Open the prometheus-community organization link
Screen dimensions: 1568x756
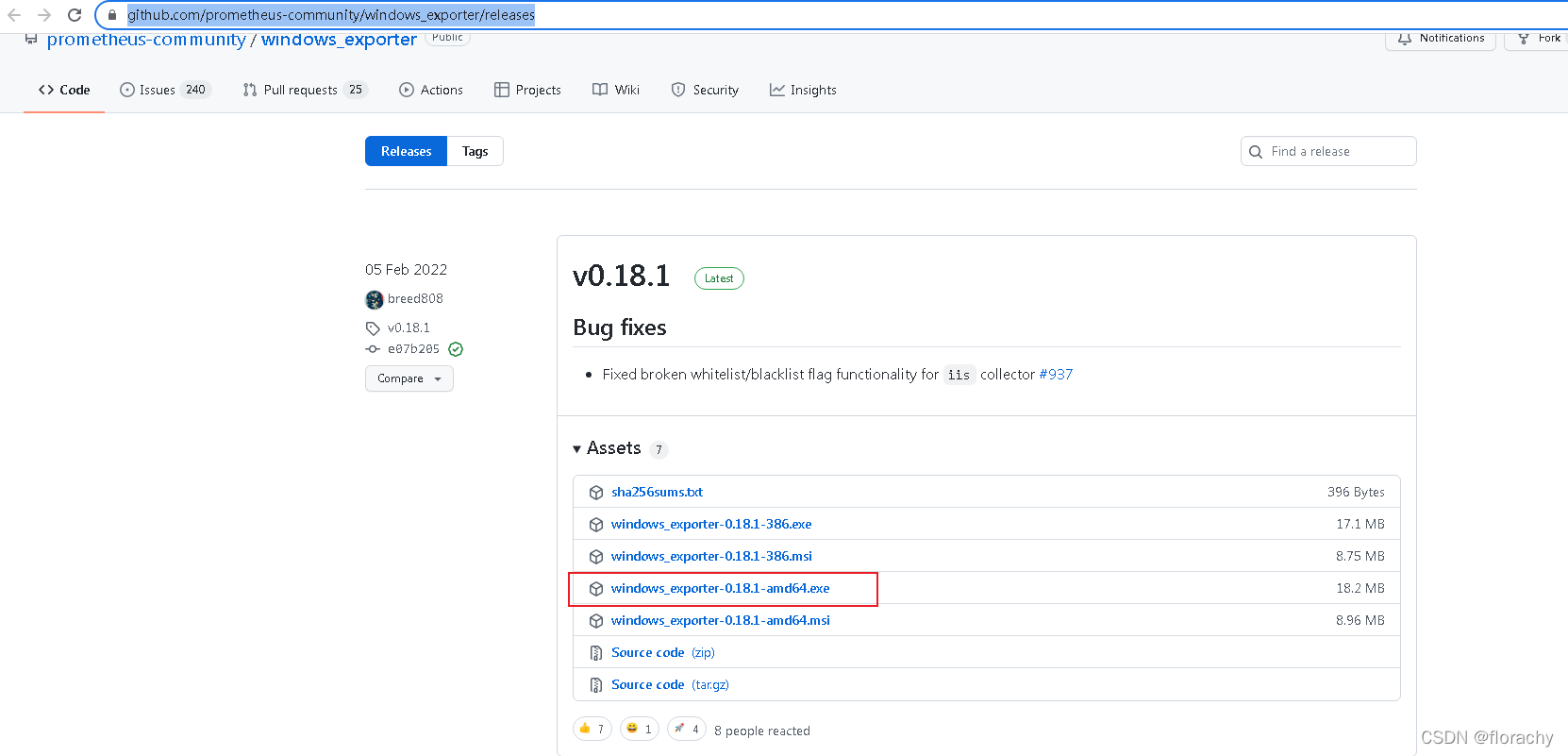[x=146, y=40]
